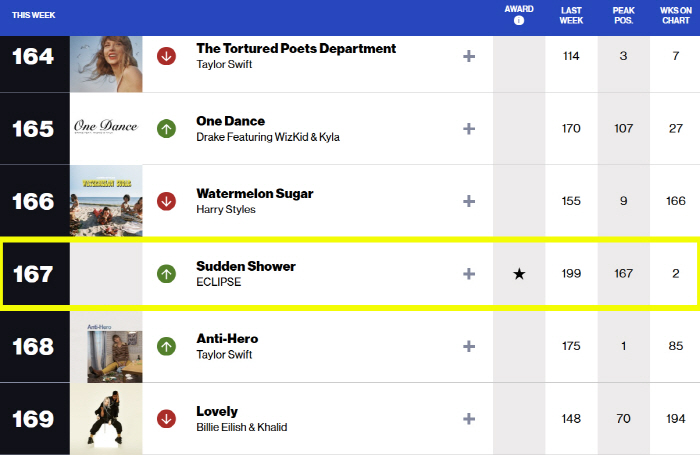700x455 pixels.
Task: Click artist Drake Featuring WizKid & Kyla
Action: point(268,137)
